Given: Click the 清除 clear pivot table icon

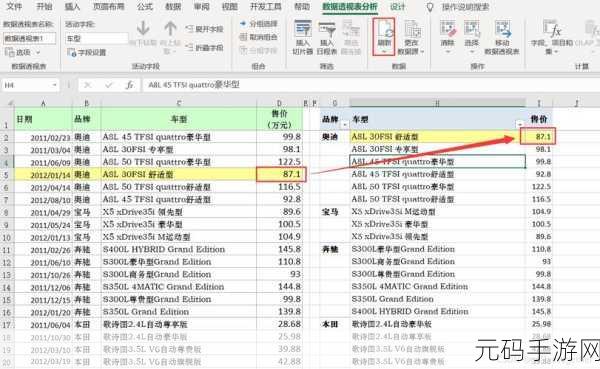Looking at the screenshot, I should (x=447, y=29).
